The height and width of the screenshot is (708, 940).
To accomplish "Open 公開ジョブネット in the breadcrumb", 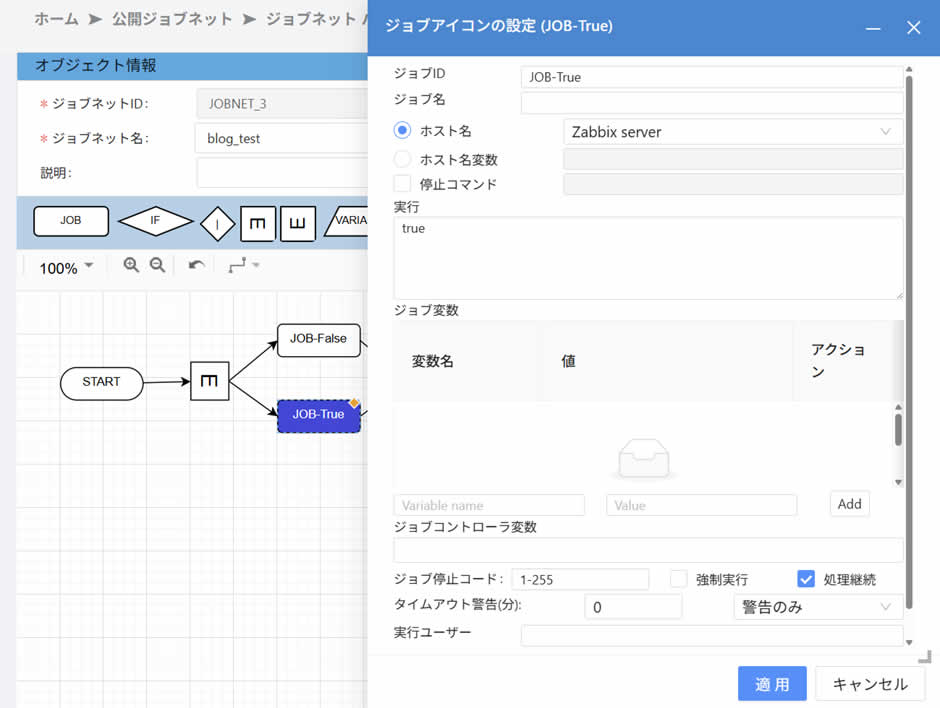I will coord(172,19).
